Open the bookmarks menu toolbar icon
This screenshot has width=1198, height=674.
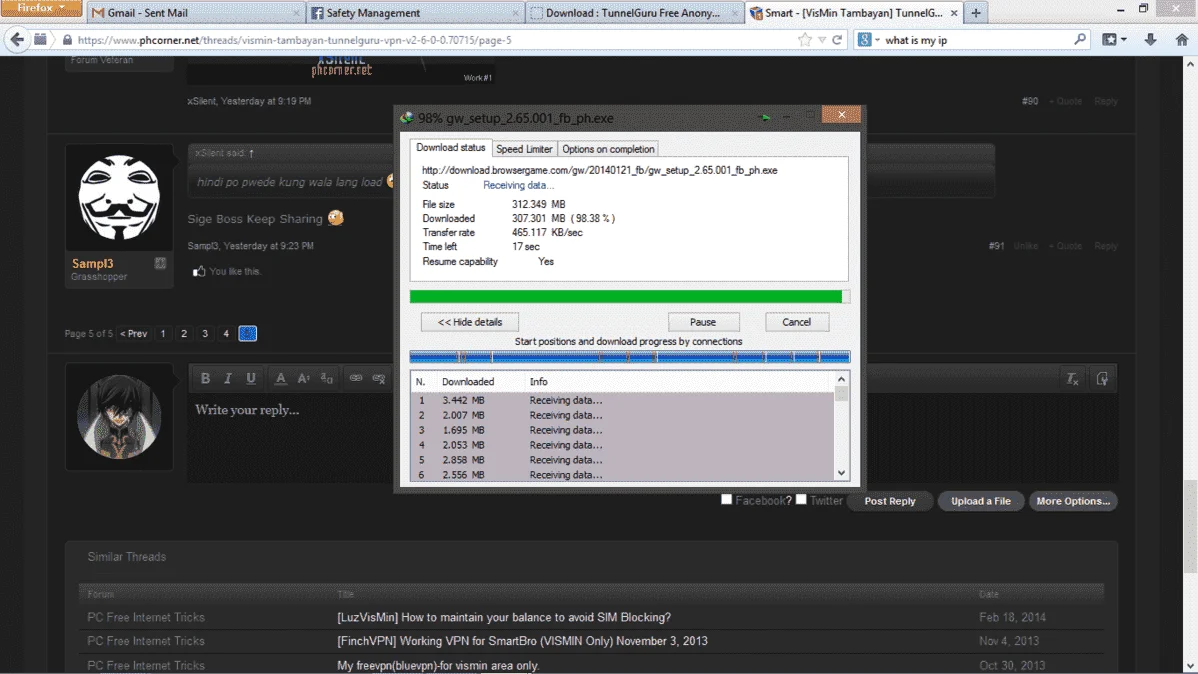1109,40
